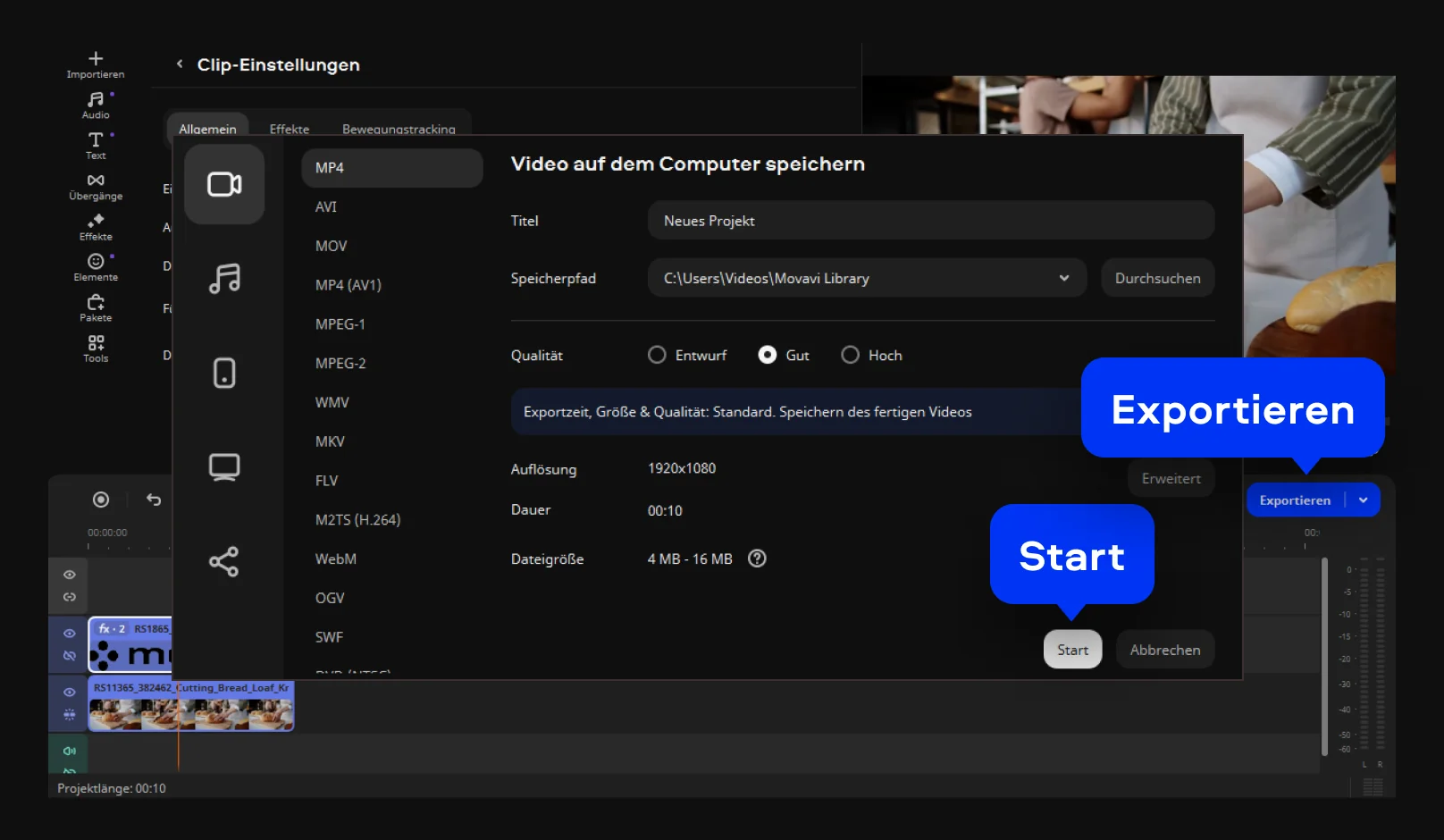Switch to Effekte tab in clip settings
1444x840 pixels.
click(x=290, y=128)
